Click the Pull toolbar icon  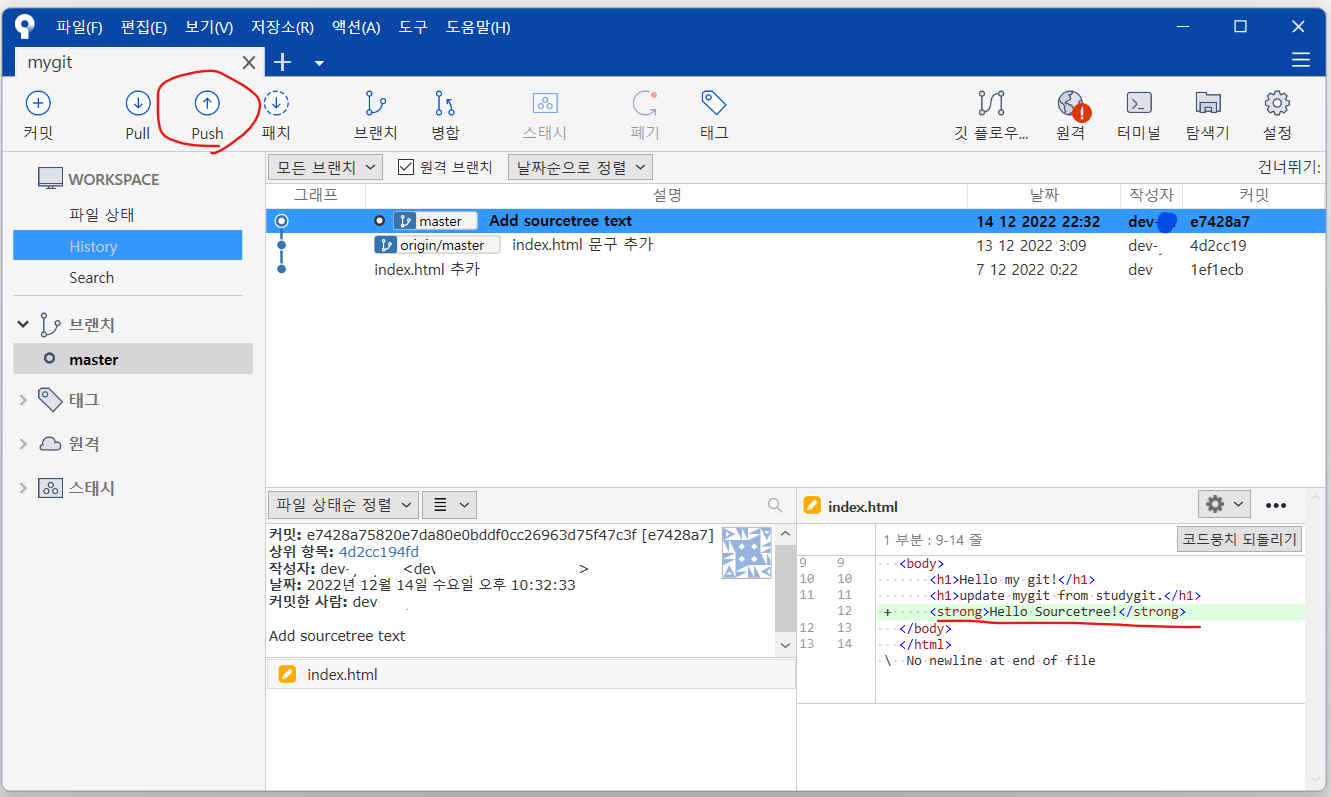(137, 113)
